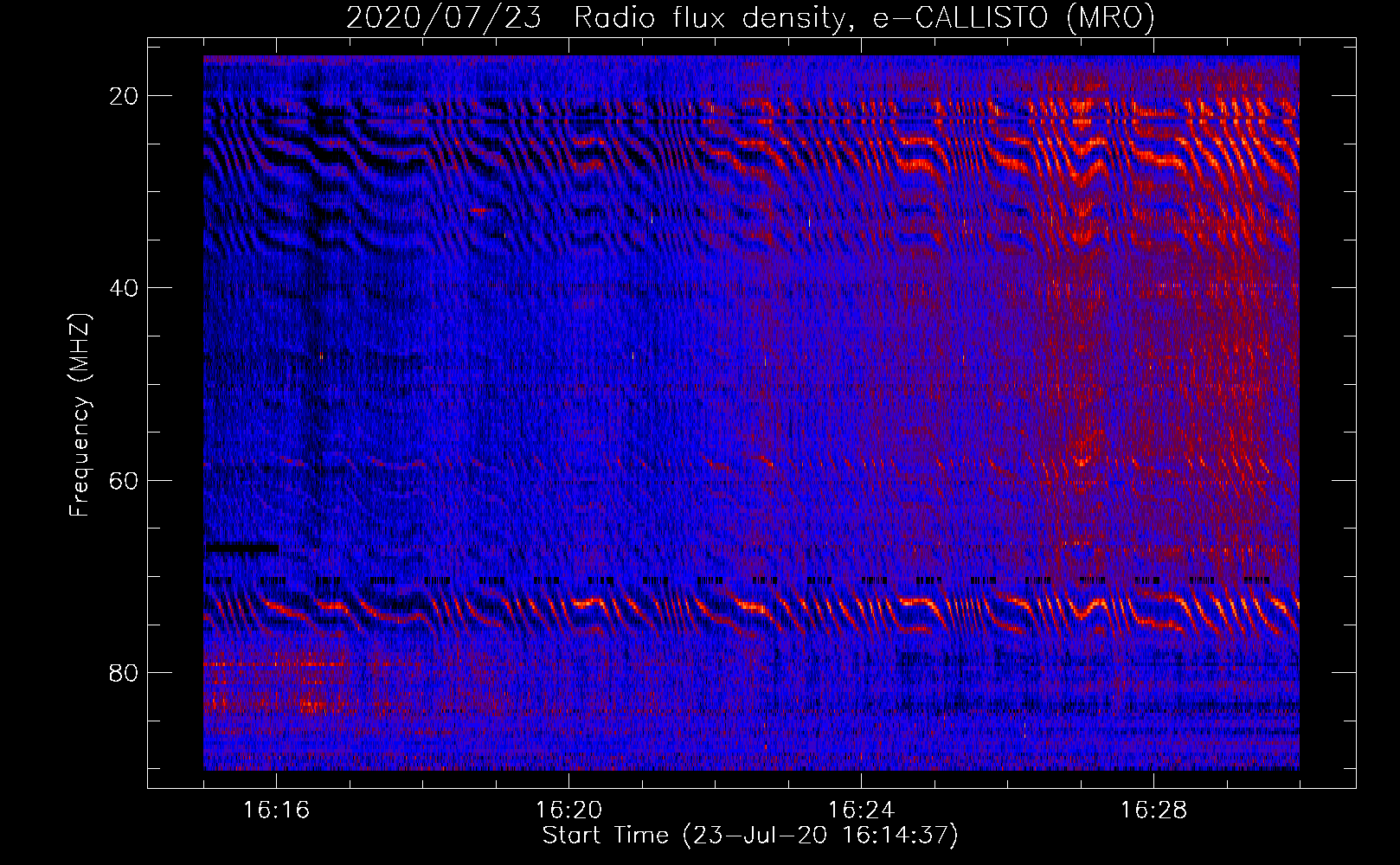Click the 16:16 time tick label
The width and height of the screenshot is (1400, 865).
pyautogui.click(x=276, y=810)
